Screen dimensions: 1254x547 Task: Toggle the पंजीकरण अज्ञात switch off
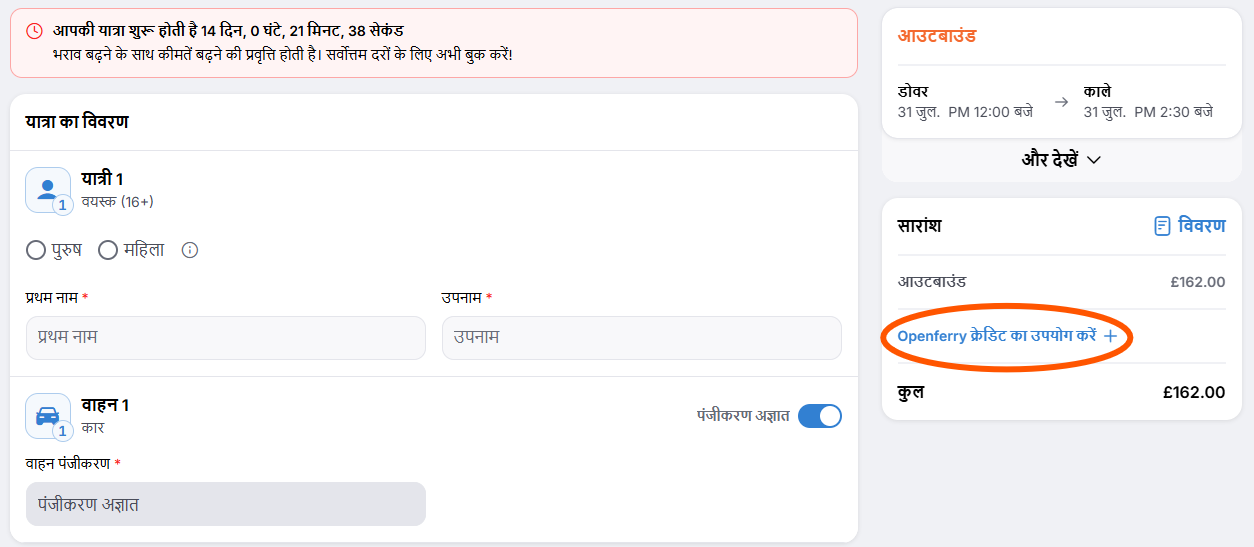[820, 416]
